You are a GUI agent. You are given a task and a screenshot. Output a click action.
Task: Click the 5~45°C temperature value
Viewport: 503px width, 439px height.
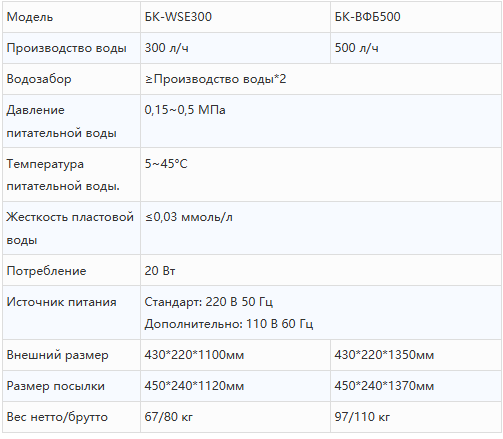click(166, 164)
